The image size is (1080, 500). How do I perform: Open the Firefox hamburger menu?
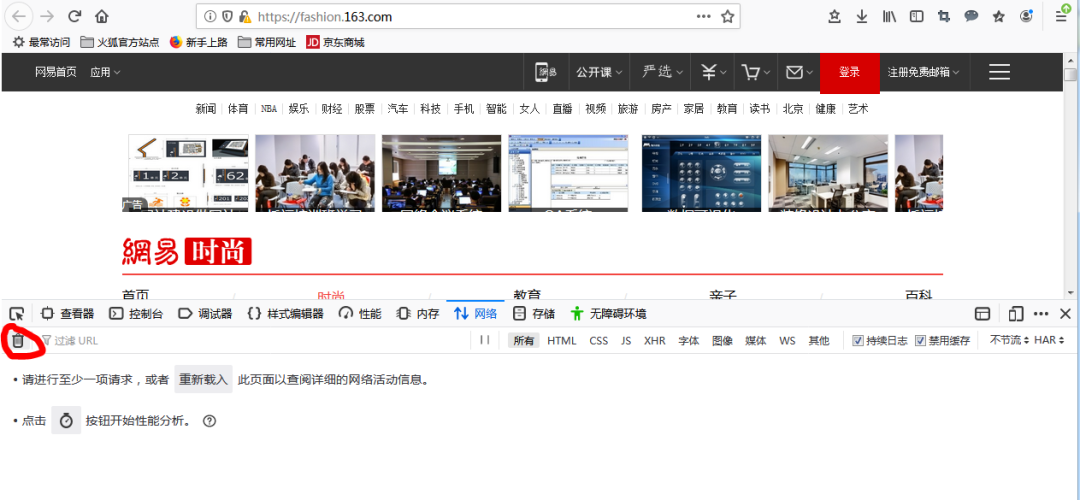point(1061,17)
